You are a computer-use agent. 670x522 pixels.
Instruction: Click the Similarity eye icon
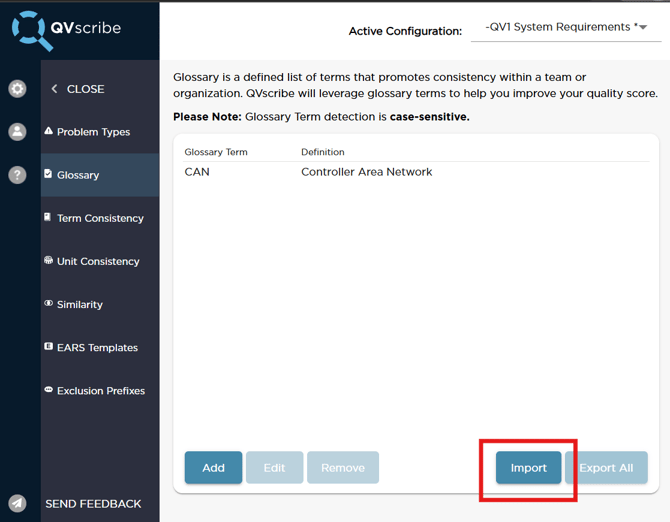pyautogui.click(x=48, y=304)
